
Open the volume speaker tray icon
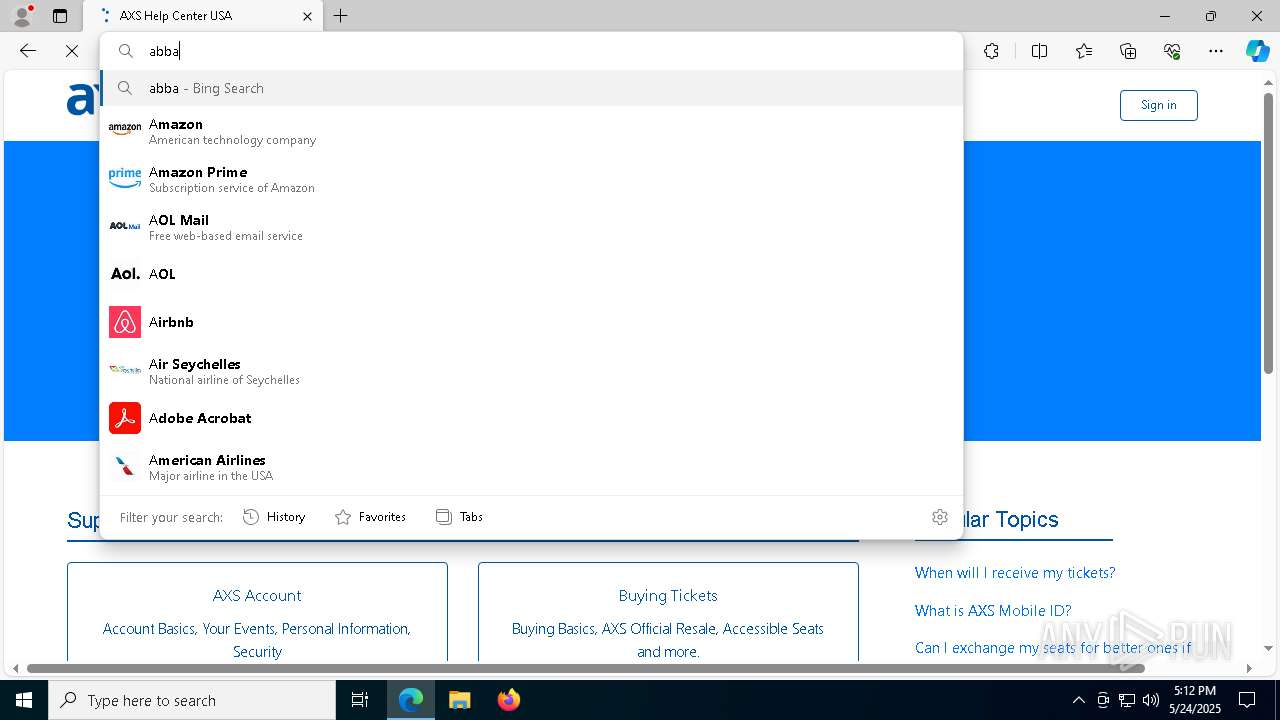pyautogui.click(x=1151, y=700)
